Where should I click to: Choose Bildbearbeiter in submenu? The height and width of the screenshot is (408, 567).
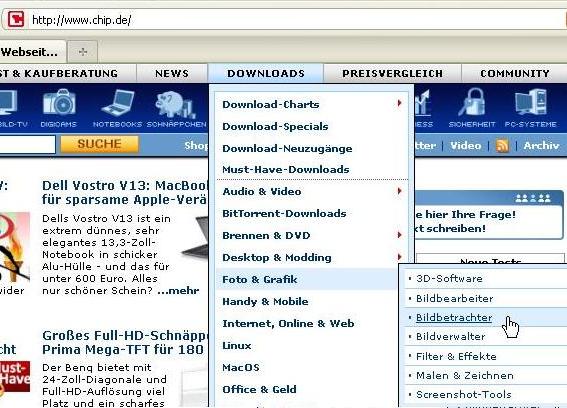point(455,298)
